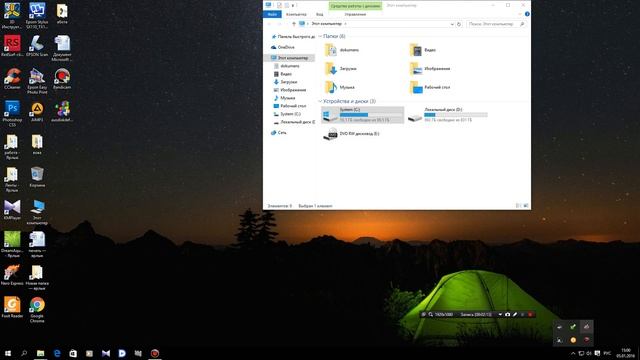Click pencil draw icon in Bandicam bar

(515, 314)
